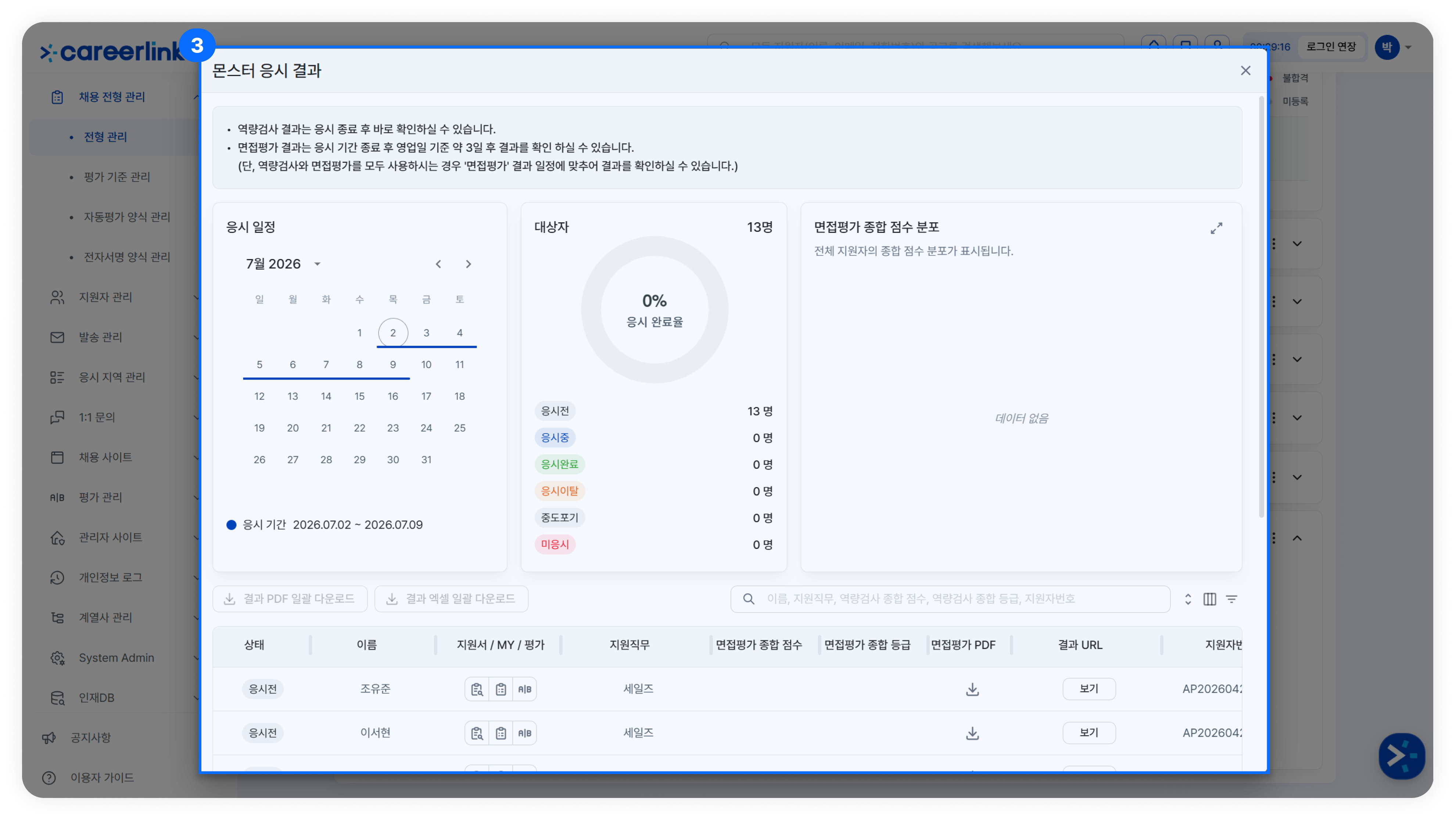Select July 2 on the calendar
This screenshot has height=820, width=1456.
393,332
